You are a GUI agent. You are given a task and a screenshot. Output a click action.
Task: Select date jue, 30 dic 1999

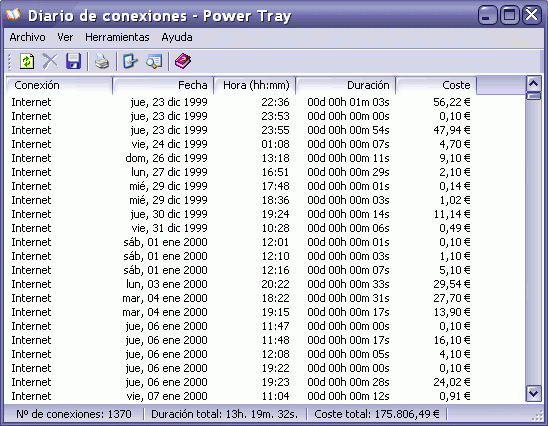[x=169, y=214]
